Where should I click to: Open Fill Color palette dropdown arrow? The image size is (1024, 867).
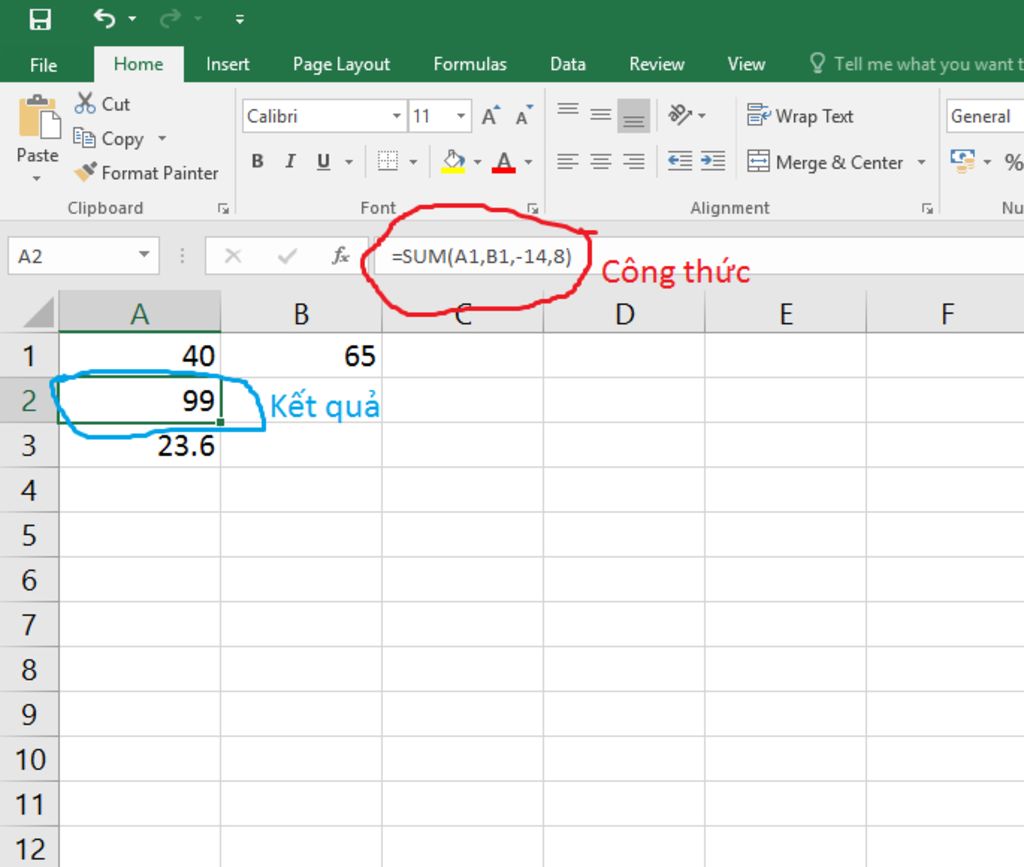[477, 162]
